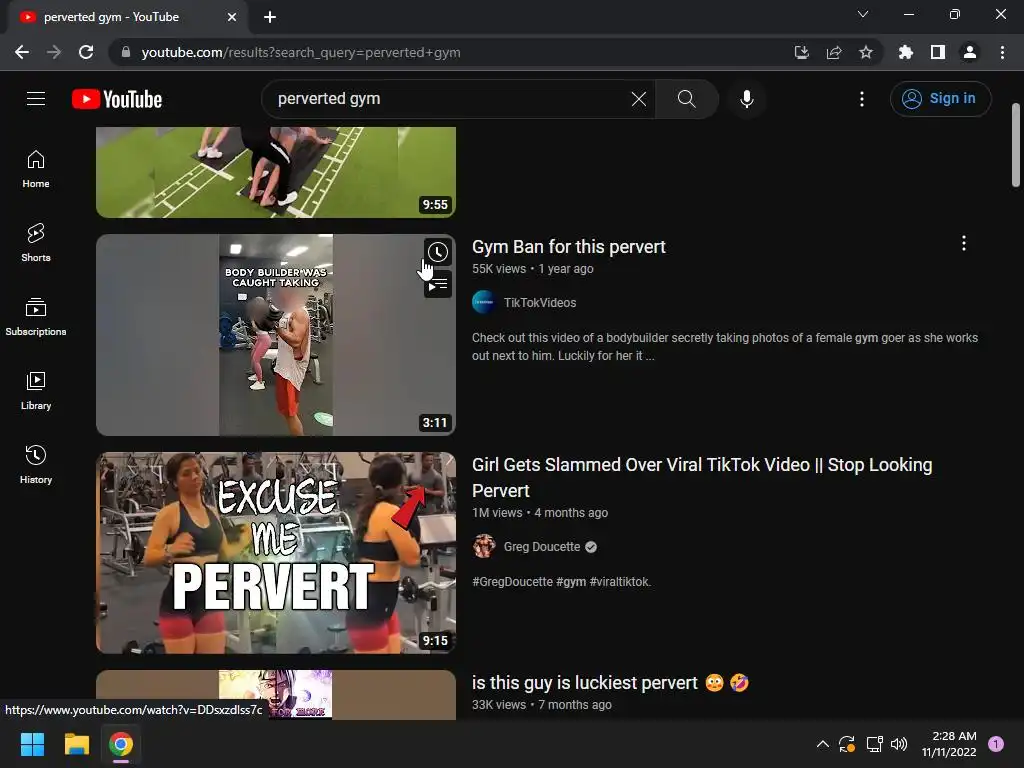Screen dimensions: 1024x768
Task: Click the browser address bar URL
Action: 301,52
